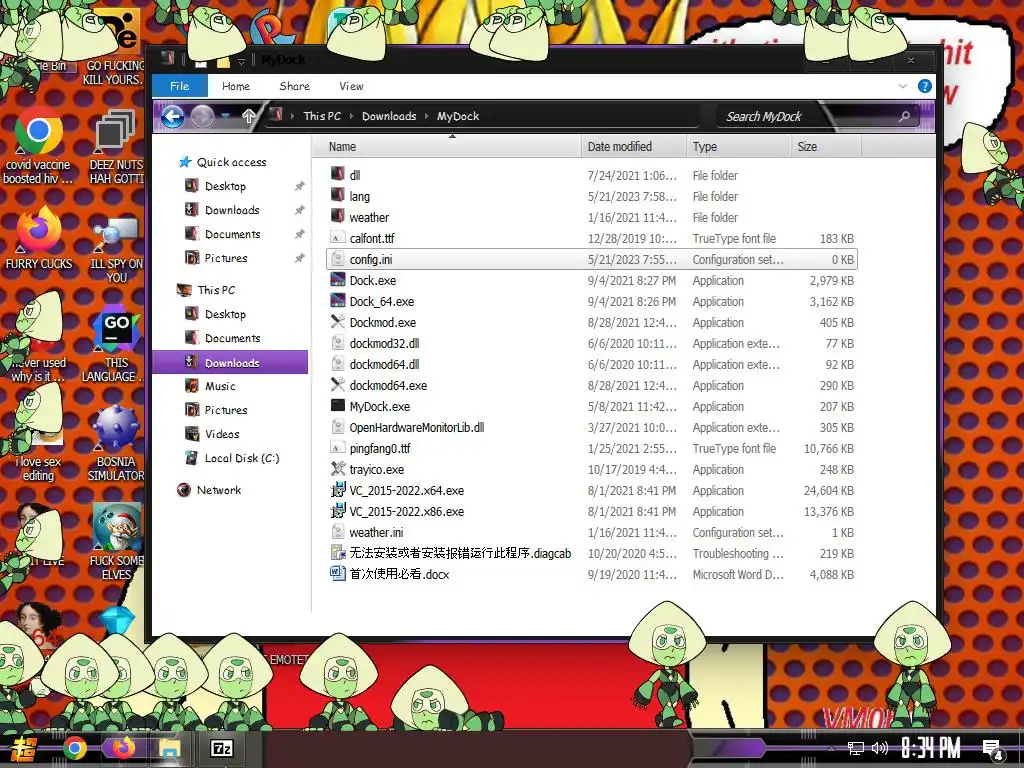Open recent locations dropdown arrow
Image resolution: width=1024 pixels, height=768 pixels.
[x=225, y=116]
